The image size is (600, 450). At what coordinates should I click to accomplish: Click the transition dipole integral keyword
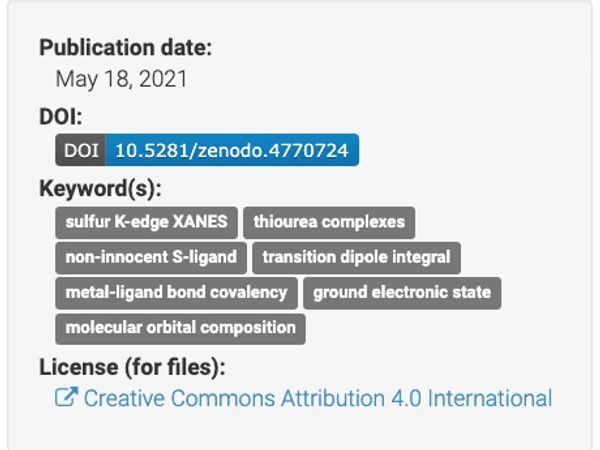356,258
